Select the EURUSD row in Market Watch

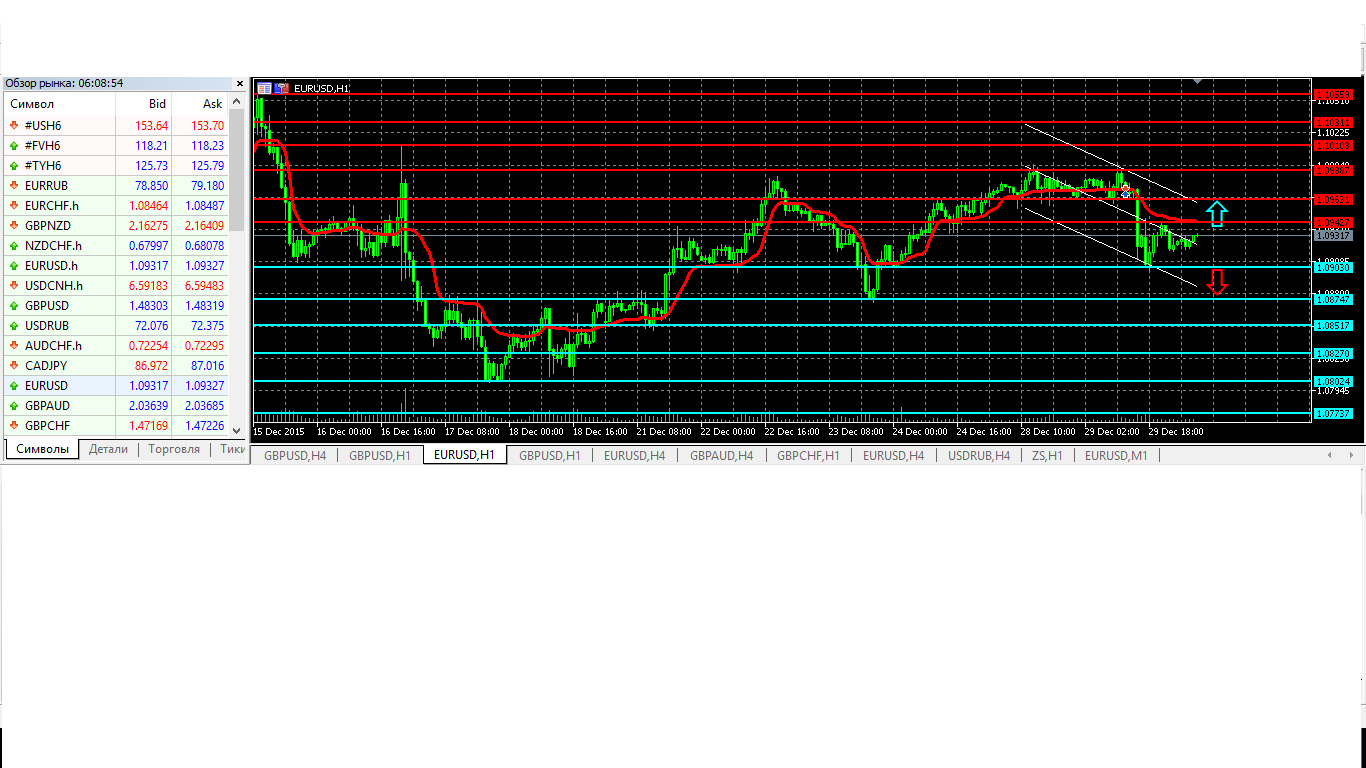pyautogui.click(x=116, y=386)
